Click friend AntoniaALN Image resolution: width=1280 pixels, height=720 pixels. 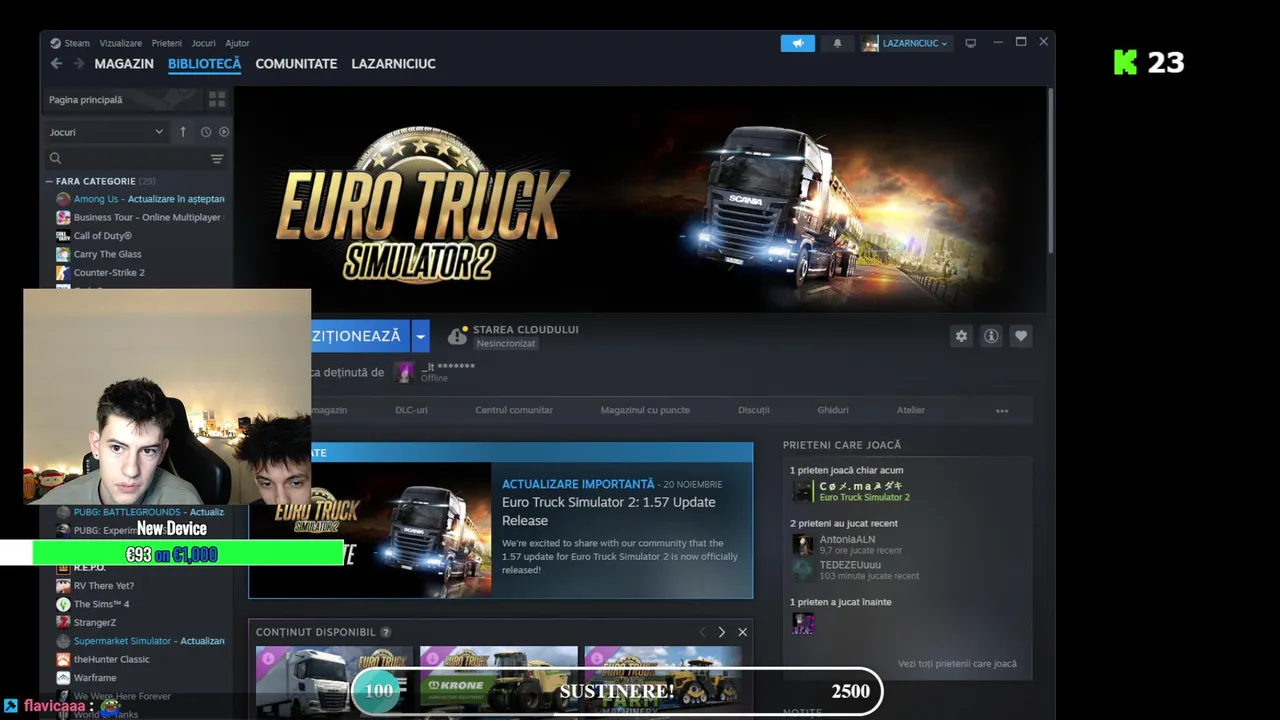847,539
